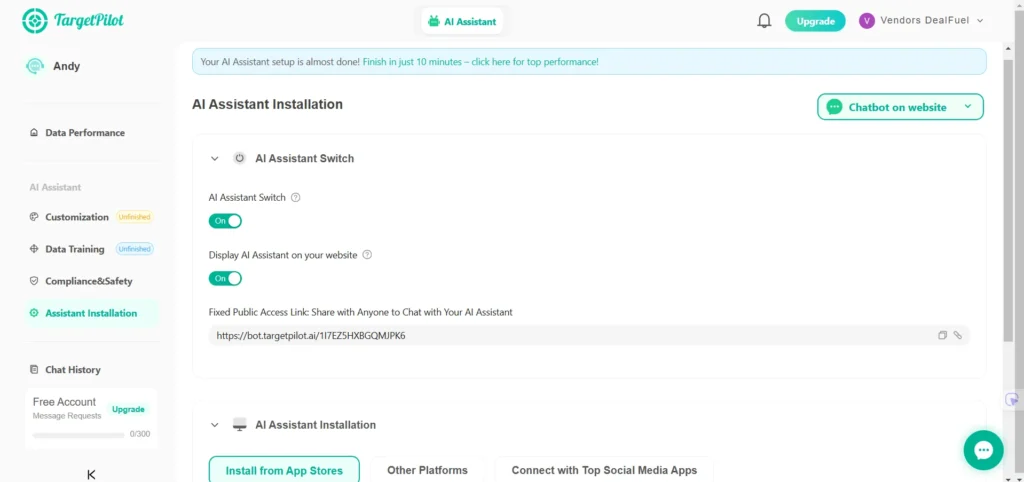Toggle Display AI Assistant on your website

(x=225, y=278)
